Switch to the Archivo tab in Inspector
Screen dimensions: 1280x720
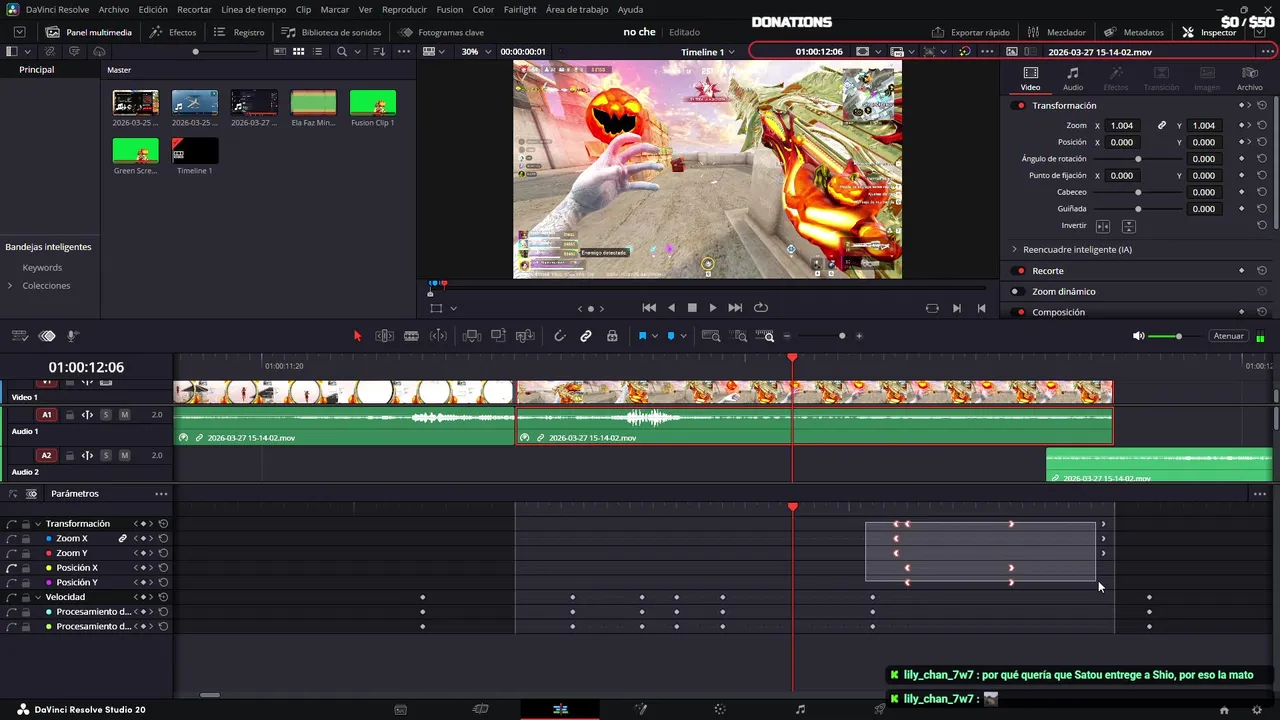[1249, 79]
